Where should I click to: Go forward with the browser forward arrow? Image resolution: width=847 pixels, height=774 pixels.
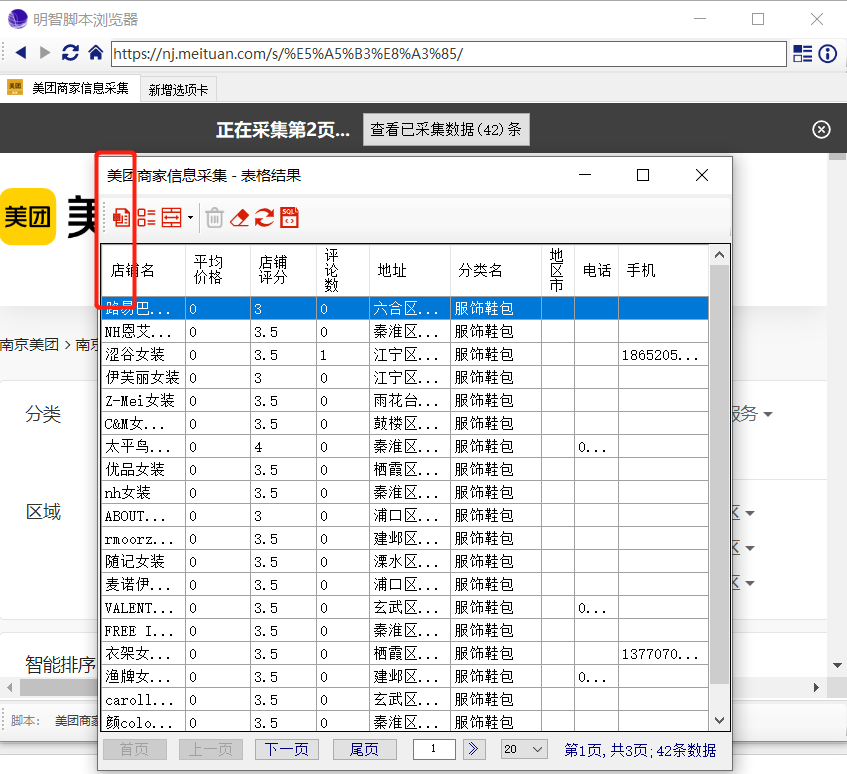pyautogui.click(x=45, y=53)
